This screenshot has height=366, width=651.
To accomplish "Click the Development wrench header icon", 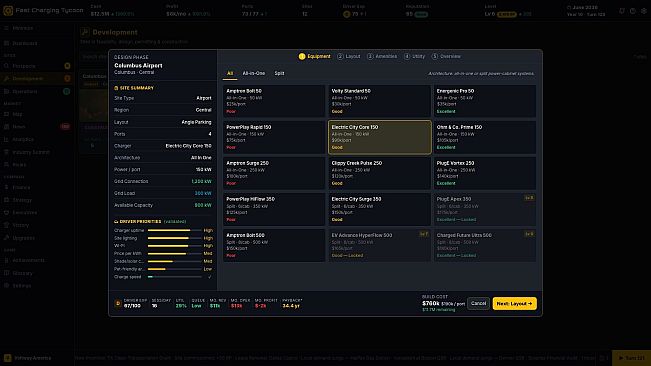I will (85, 32).
